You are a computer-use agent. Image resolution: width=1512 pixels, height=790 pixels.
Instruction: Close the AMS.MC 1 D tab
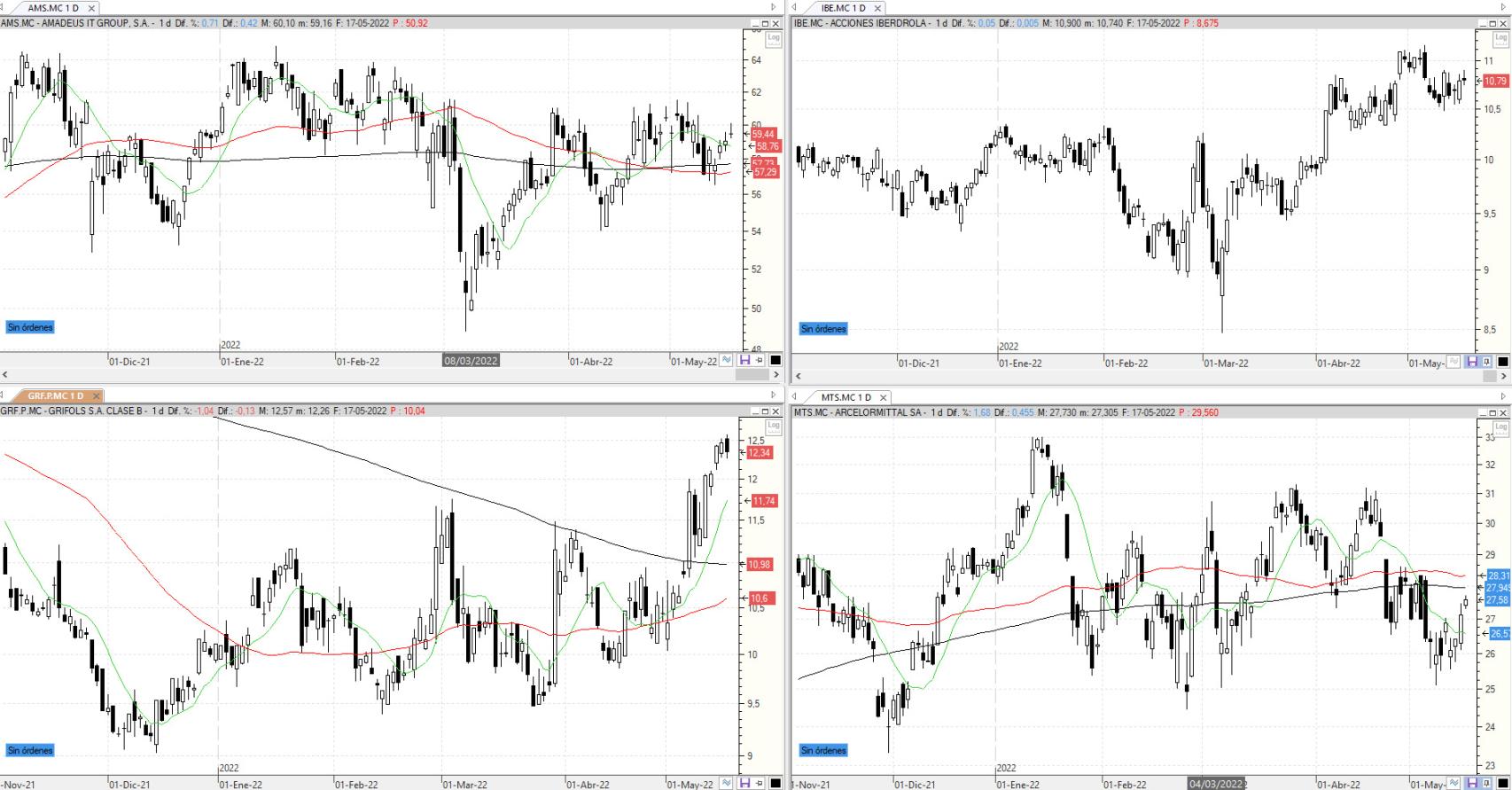click(91, 8)
